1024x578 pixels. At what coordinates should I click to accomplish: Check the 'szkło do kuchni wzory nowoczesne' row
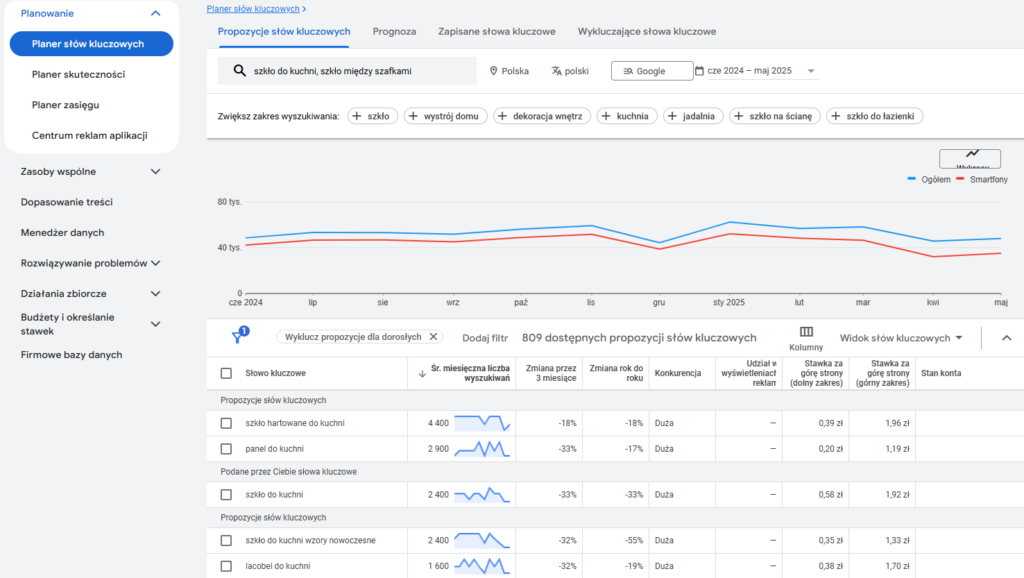pyautogui.click(x=226, y=540)
